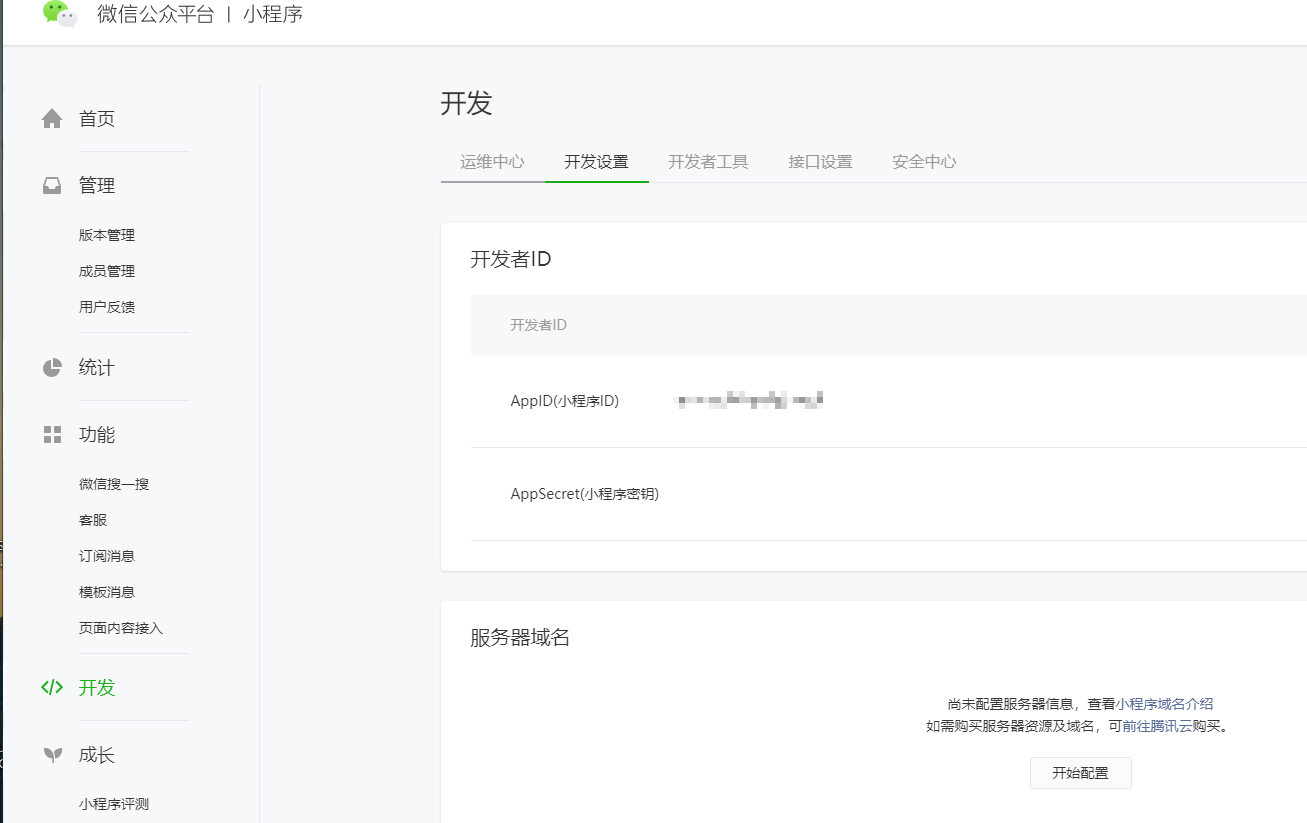Open the 开发 sidebar section
1307x823 pixels.
click(97, 688)
